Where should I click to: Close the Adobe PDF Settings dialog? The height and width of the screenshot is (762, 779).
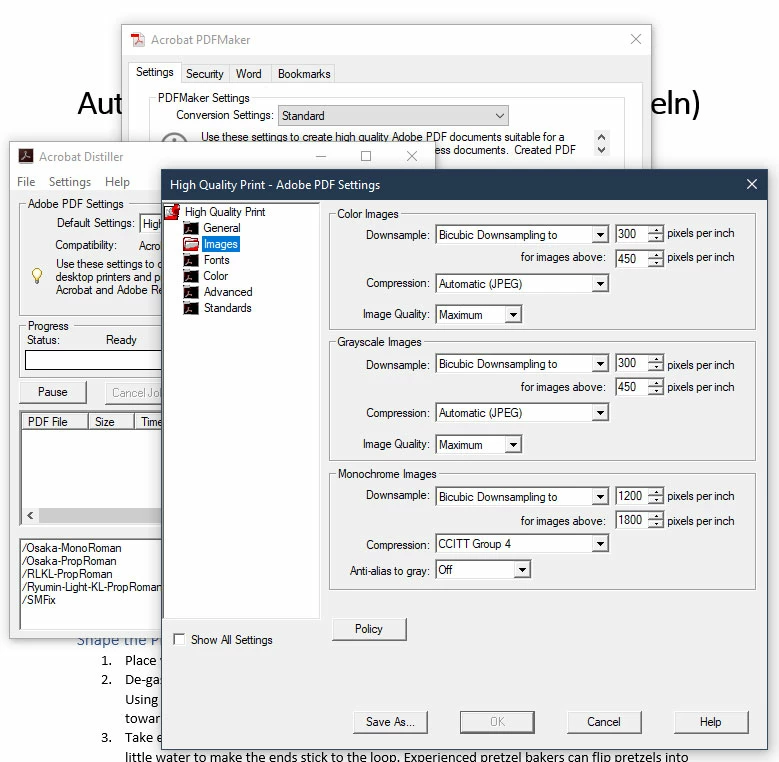pos(752,184)
